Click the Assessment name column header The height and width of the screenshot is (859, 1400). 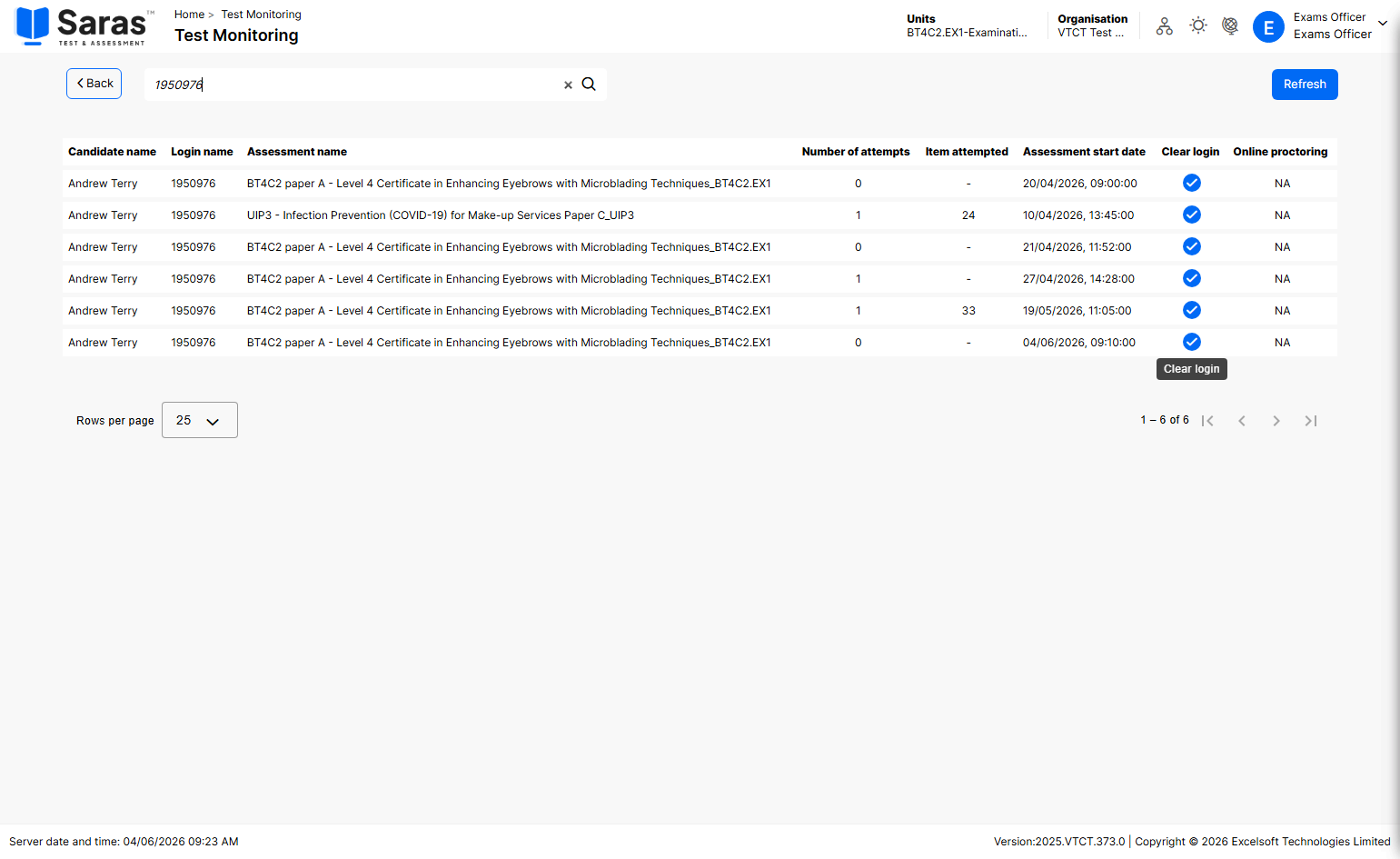point(297,152)
